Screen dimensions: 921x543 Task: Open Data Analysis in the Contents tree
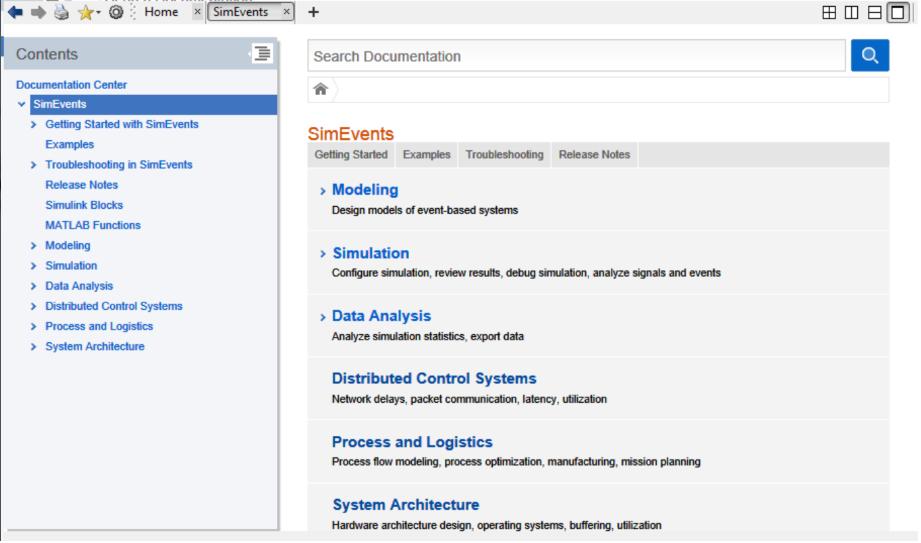click(x=79, y=286)
